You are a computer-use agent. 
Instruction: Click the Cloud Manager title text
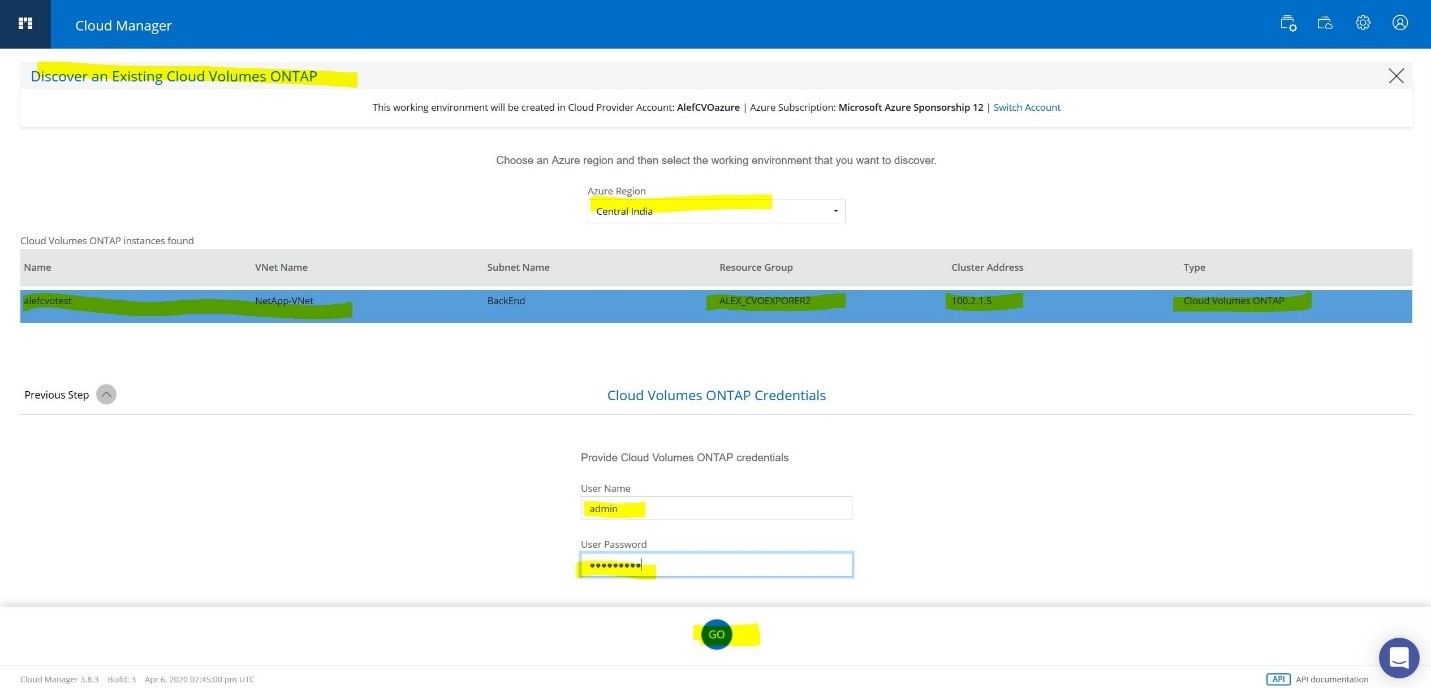click(123, 26)
